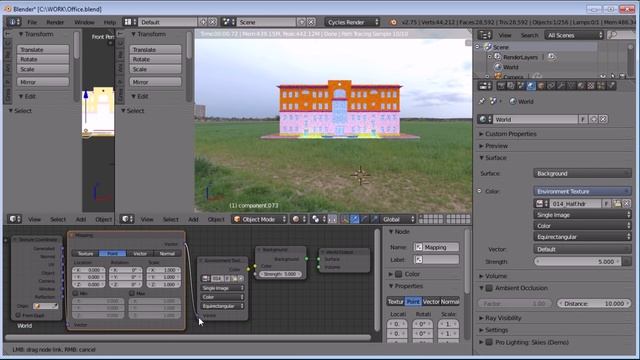Switch to the Scene properties tab icon
The image size is (640, 360).
coord(520,86)
